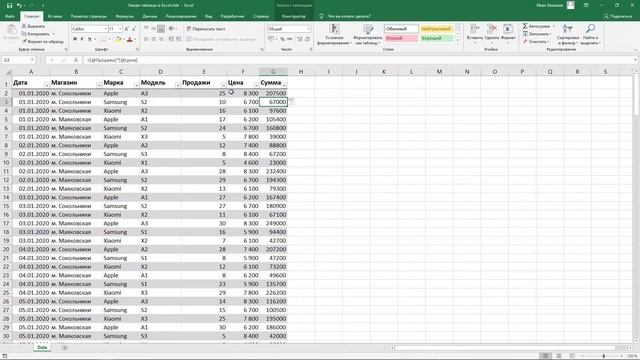
Task: Center text horizontally
Action: tap(153, 39)
